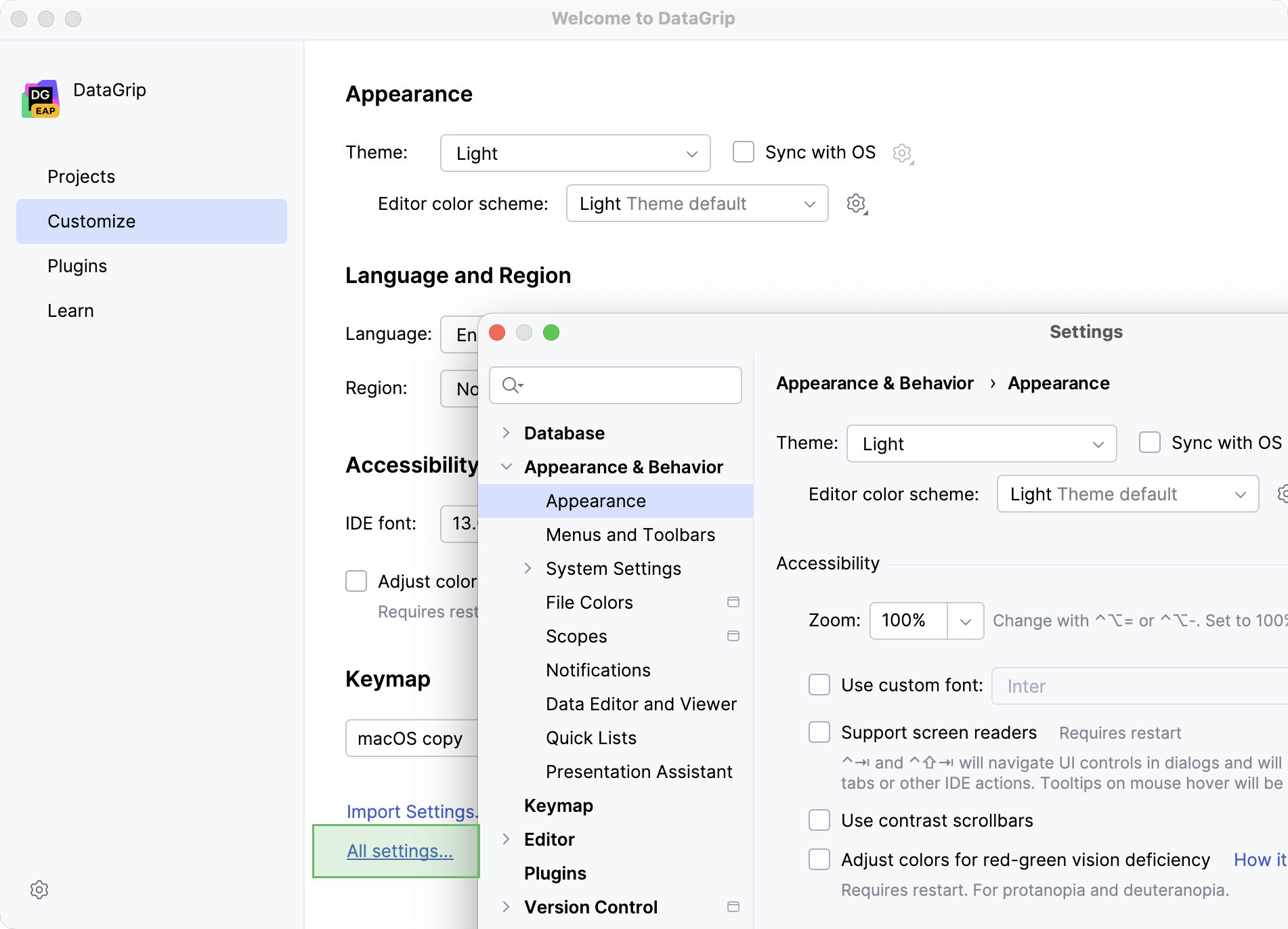Enable Adjust colors for red-green vision deficiency

tap(819, 859)
